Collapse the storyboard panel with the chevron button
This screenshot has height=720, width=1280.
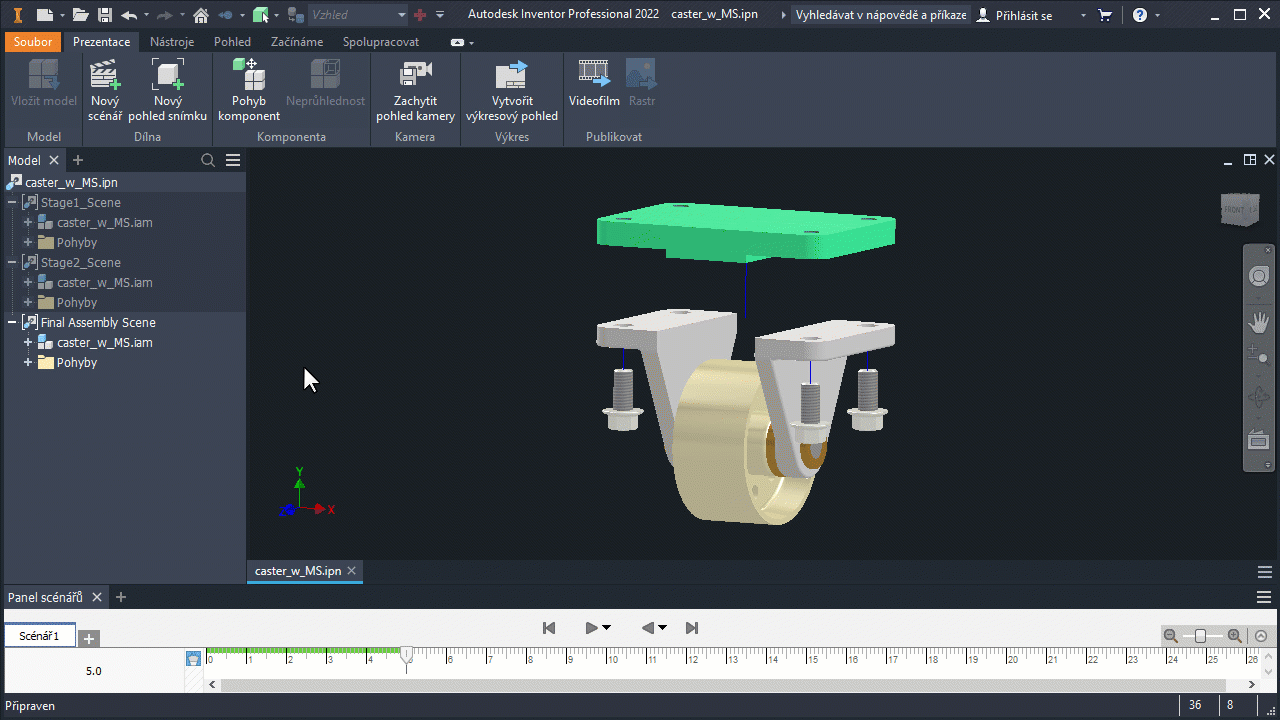tap(1261, 636)
